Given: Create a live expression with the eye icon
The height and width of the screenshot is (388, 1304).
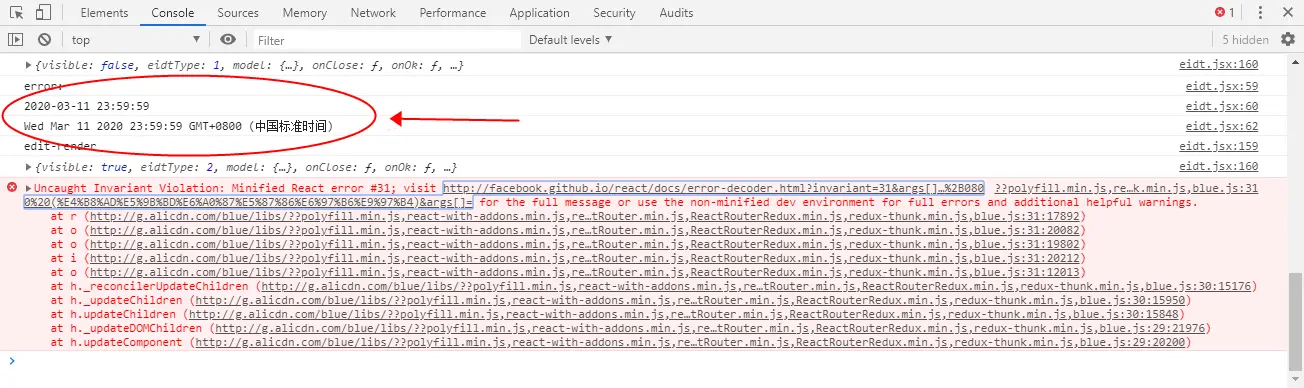Looking at the screenshot, I should click(x=229, y=39).
